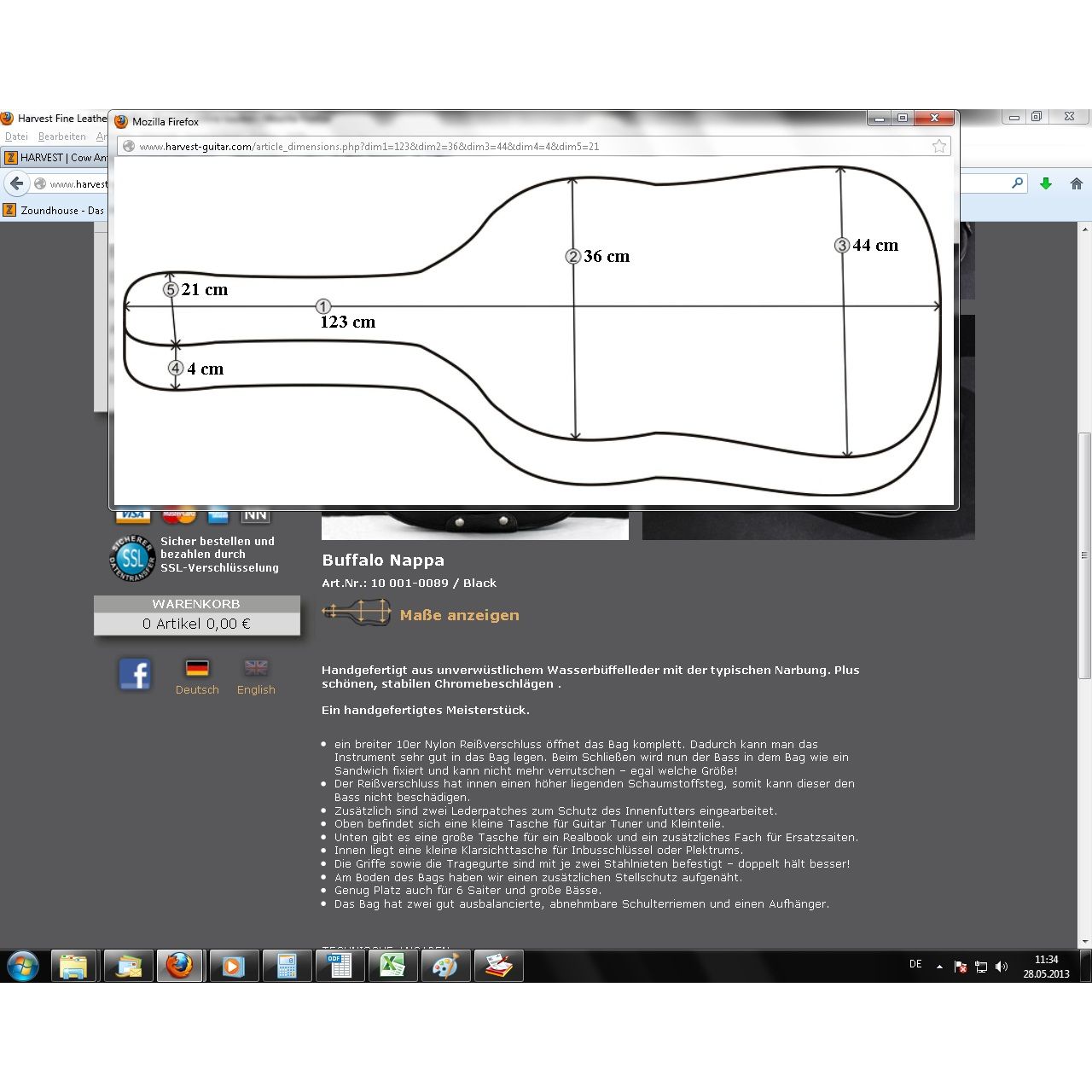Viewport: 1092px width, 1092px height.
Task: Open Excel from the taskbar
Action: coord(392,967)
